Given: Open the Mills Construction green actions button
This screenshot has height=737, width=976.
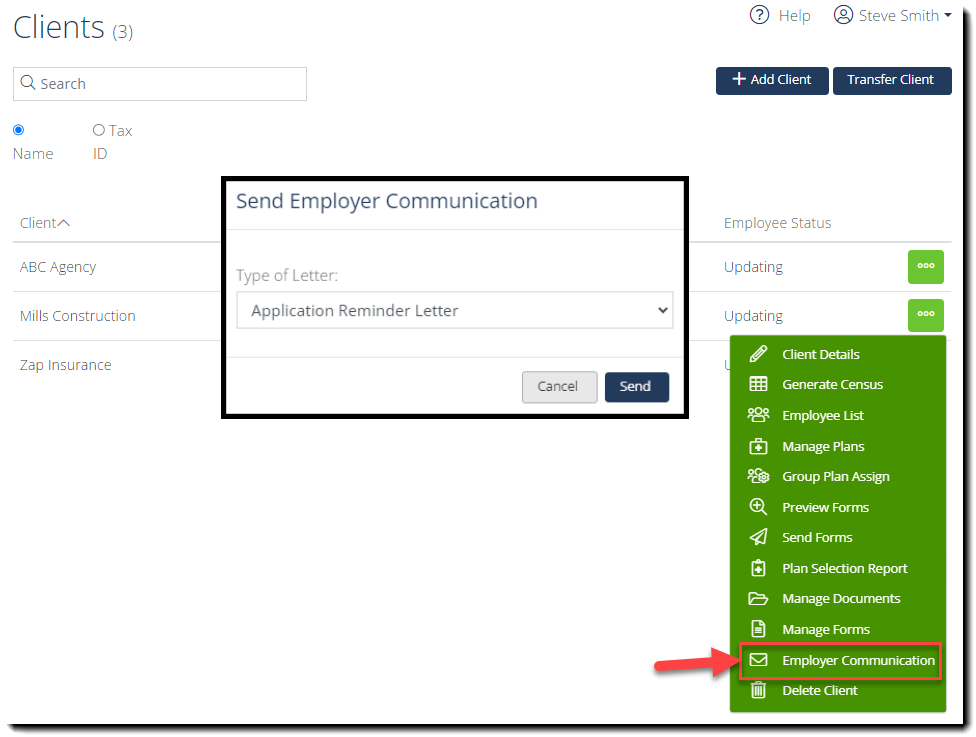Looking at the screenshot, I should point(926,315).
